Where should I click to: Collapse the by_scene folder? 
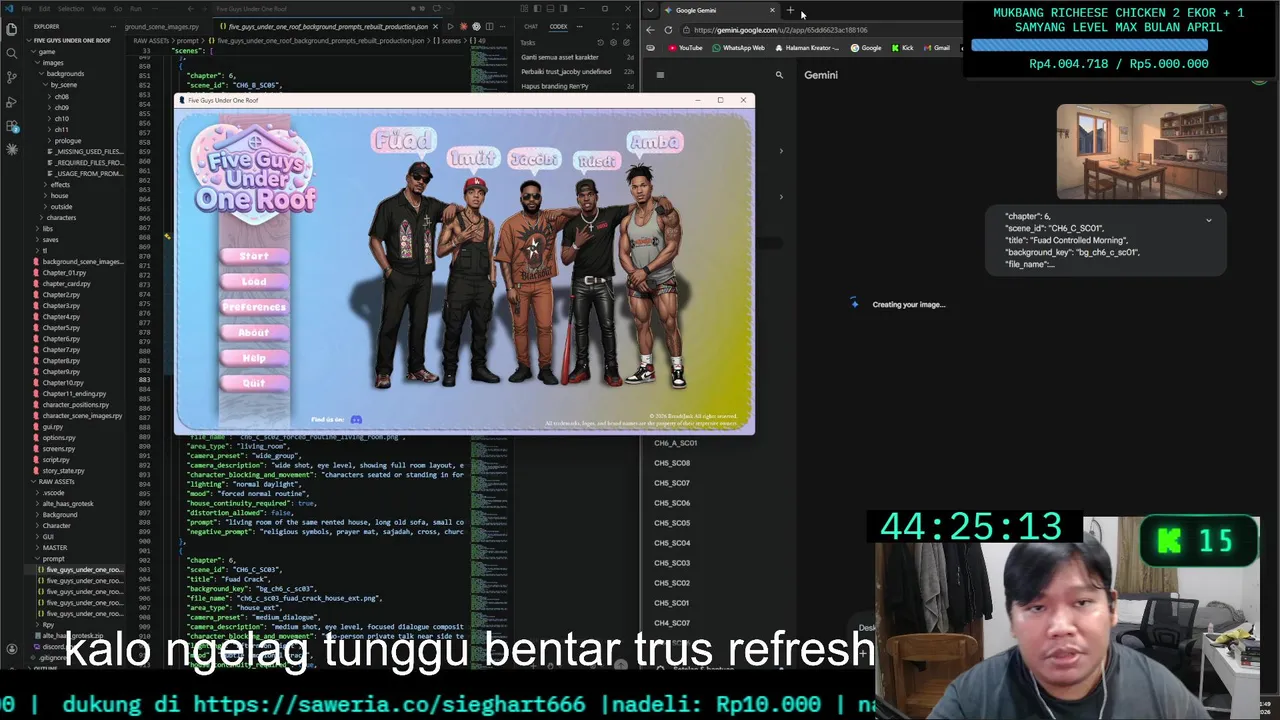[x=62, y=85]
